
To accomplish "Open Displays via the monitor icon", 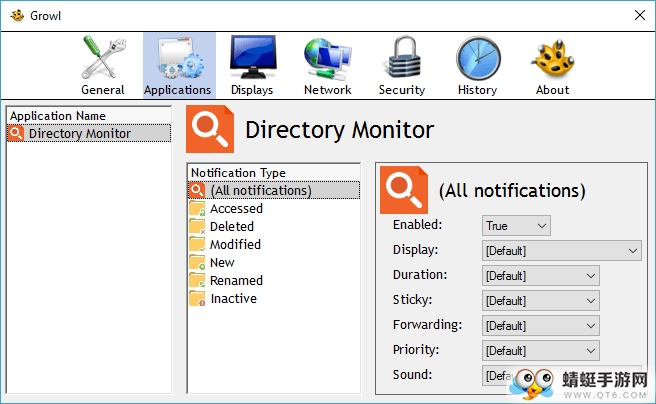I will (253, 57).
